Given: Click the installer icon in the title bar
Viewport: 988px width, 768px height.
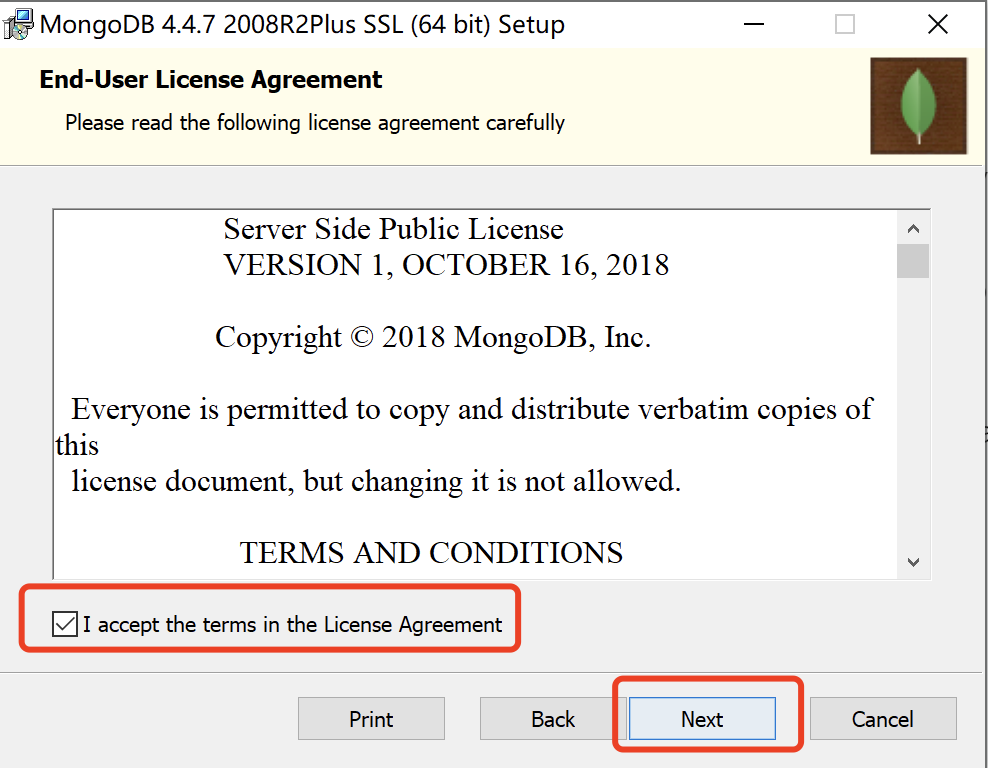Looking at the screenshot, I should [18, 24].
